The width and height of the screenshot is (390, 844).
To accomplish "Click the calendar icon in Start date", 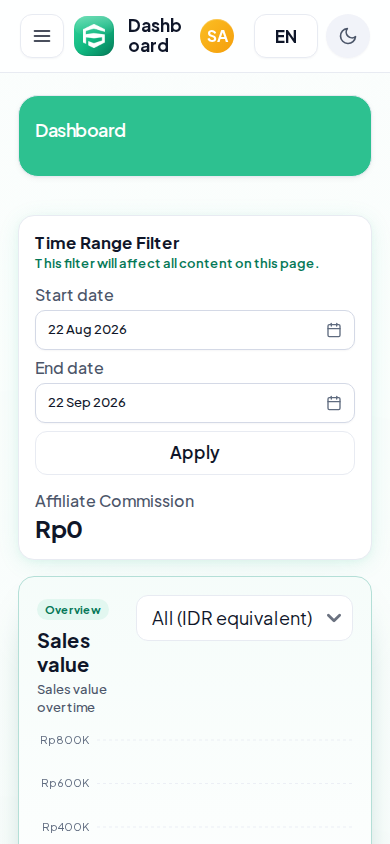I will point(334,330).
